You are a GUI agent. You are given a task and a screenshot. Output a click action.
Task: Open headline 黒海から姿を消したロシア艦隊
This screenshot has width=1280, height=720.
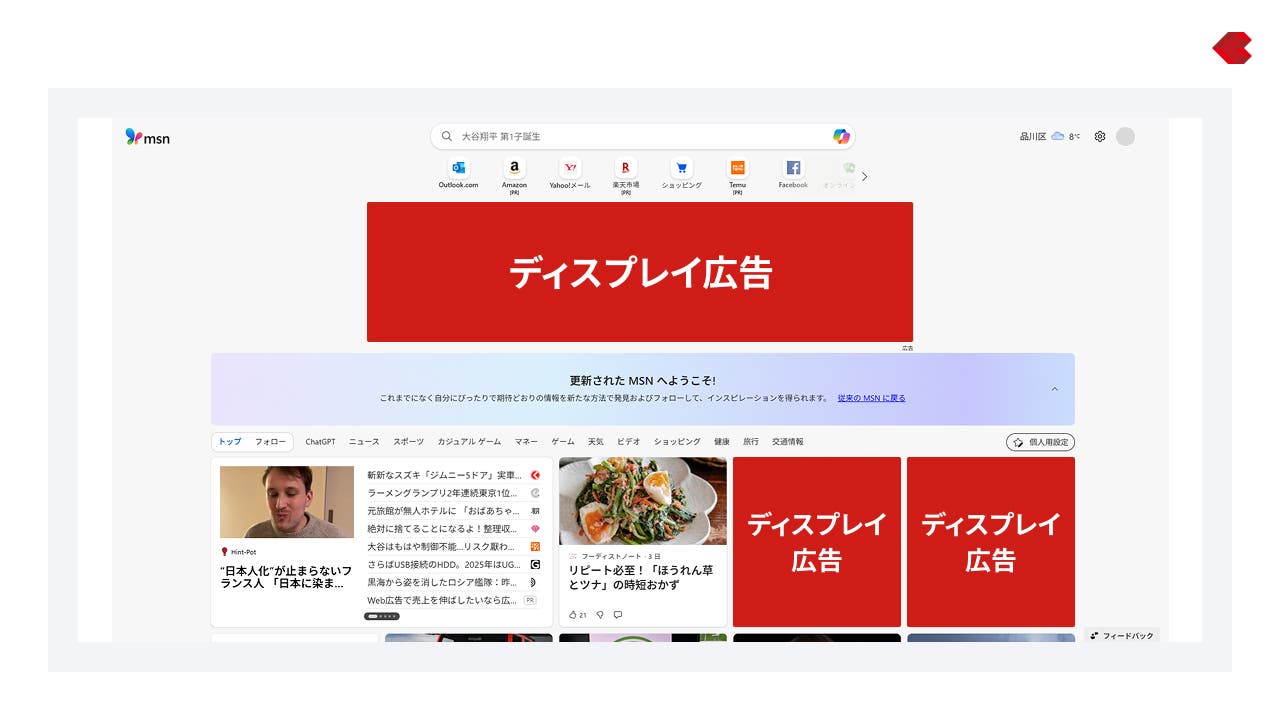coord(442,582)
